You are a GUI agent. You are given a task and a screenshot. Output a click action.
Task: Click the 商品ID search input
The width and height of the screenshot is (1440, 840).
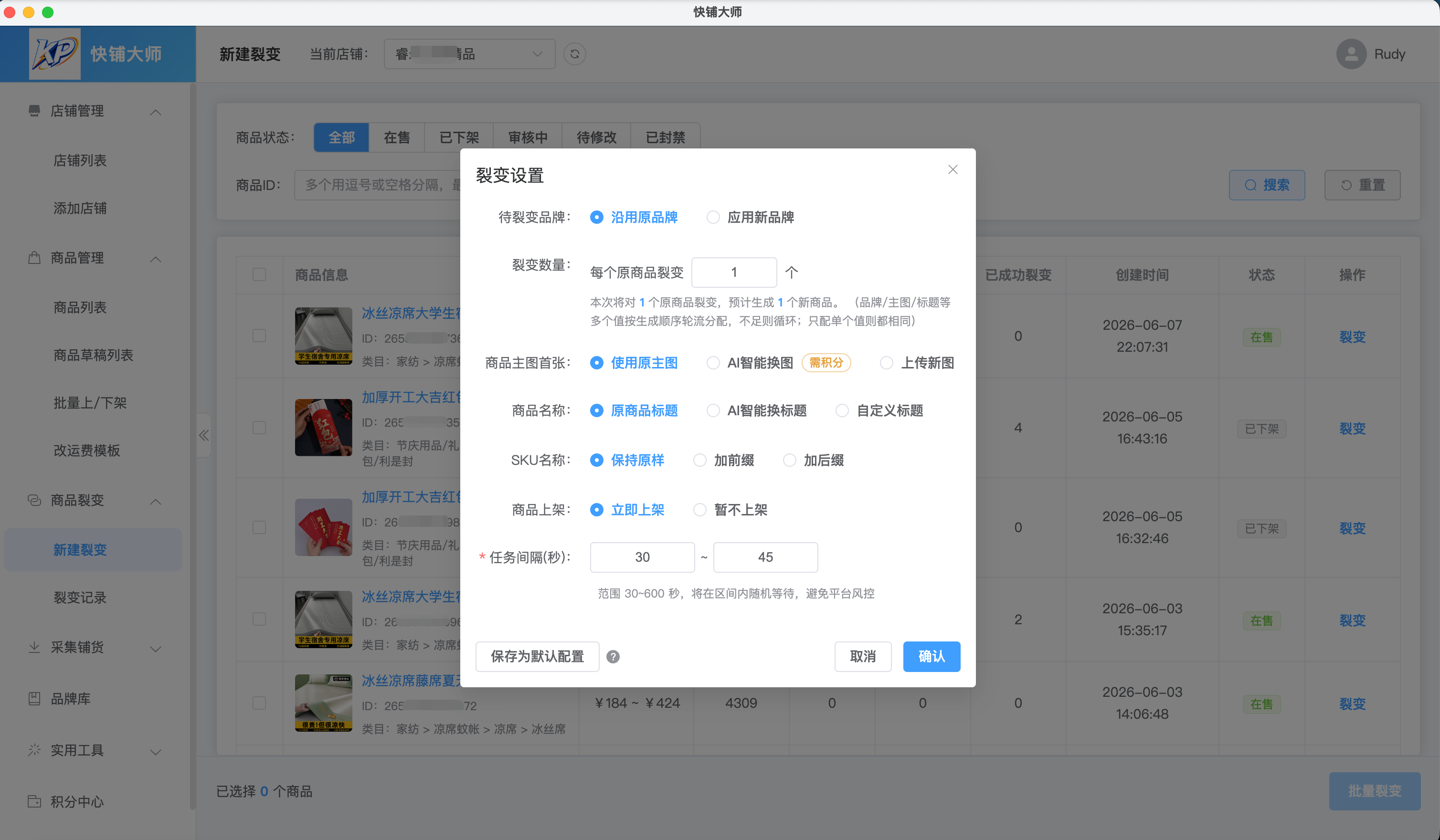pyautogui.click(x=378, y=185)
